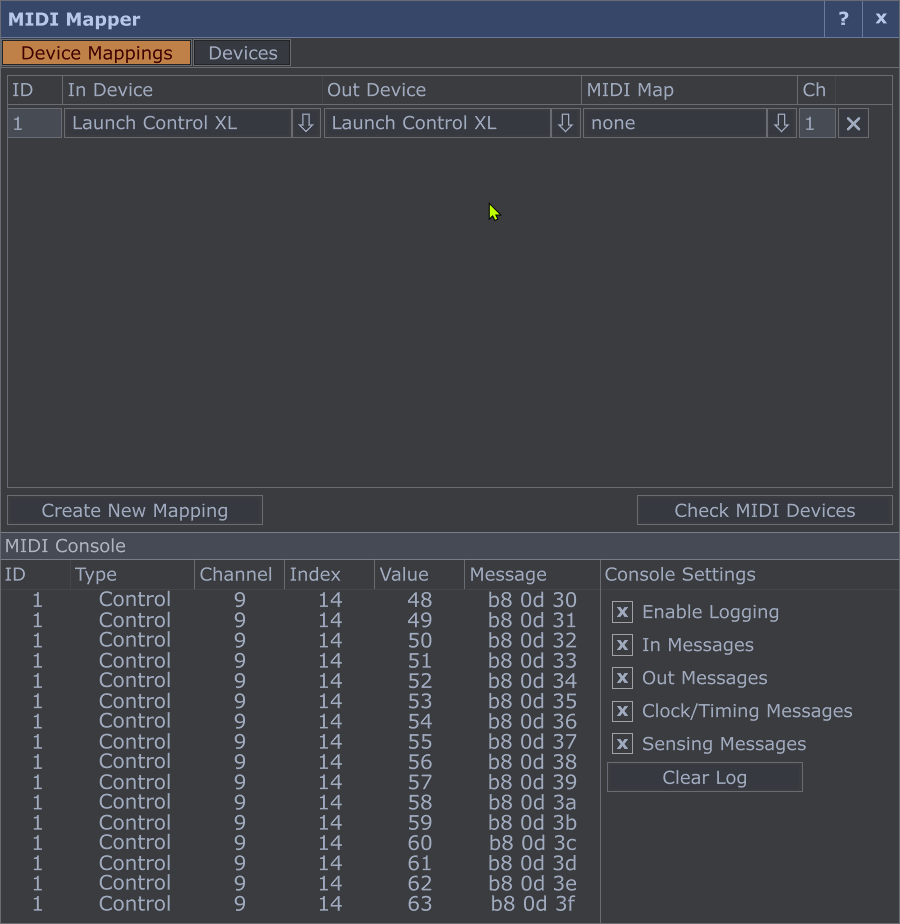900x924 pixels.
Task: Select console row with message b8 0d 3f
Action: point(300,904)
